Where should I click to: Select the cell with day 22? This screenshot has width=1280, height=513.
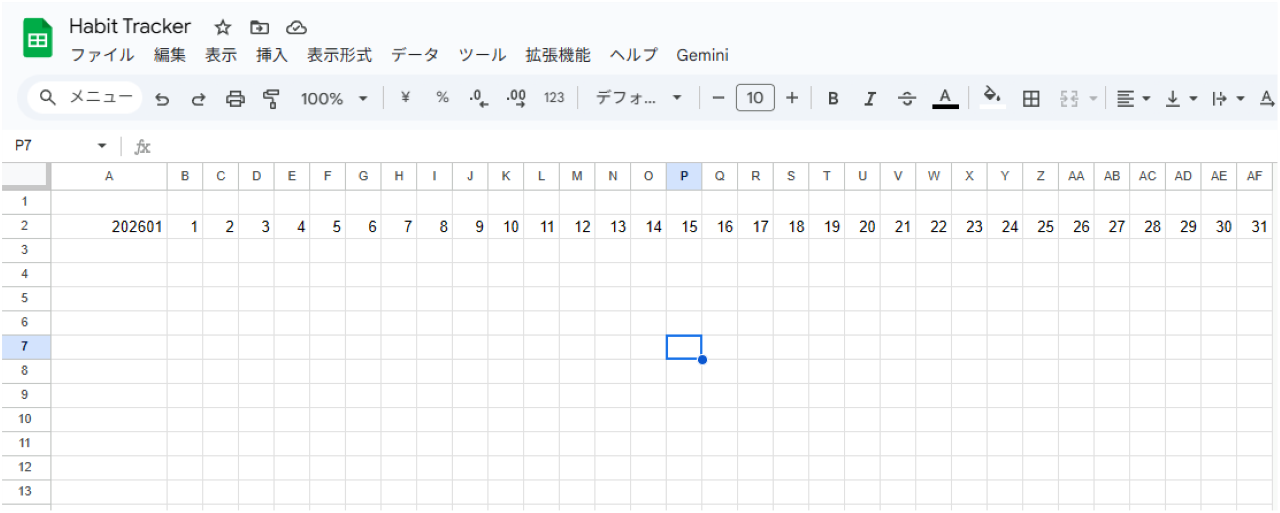tap(934, 227)
